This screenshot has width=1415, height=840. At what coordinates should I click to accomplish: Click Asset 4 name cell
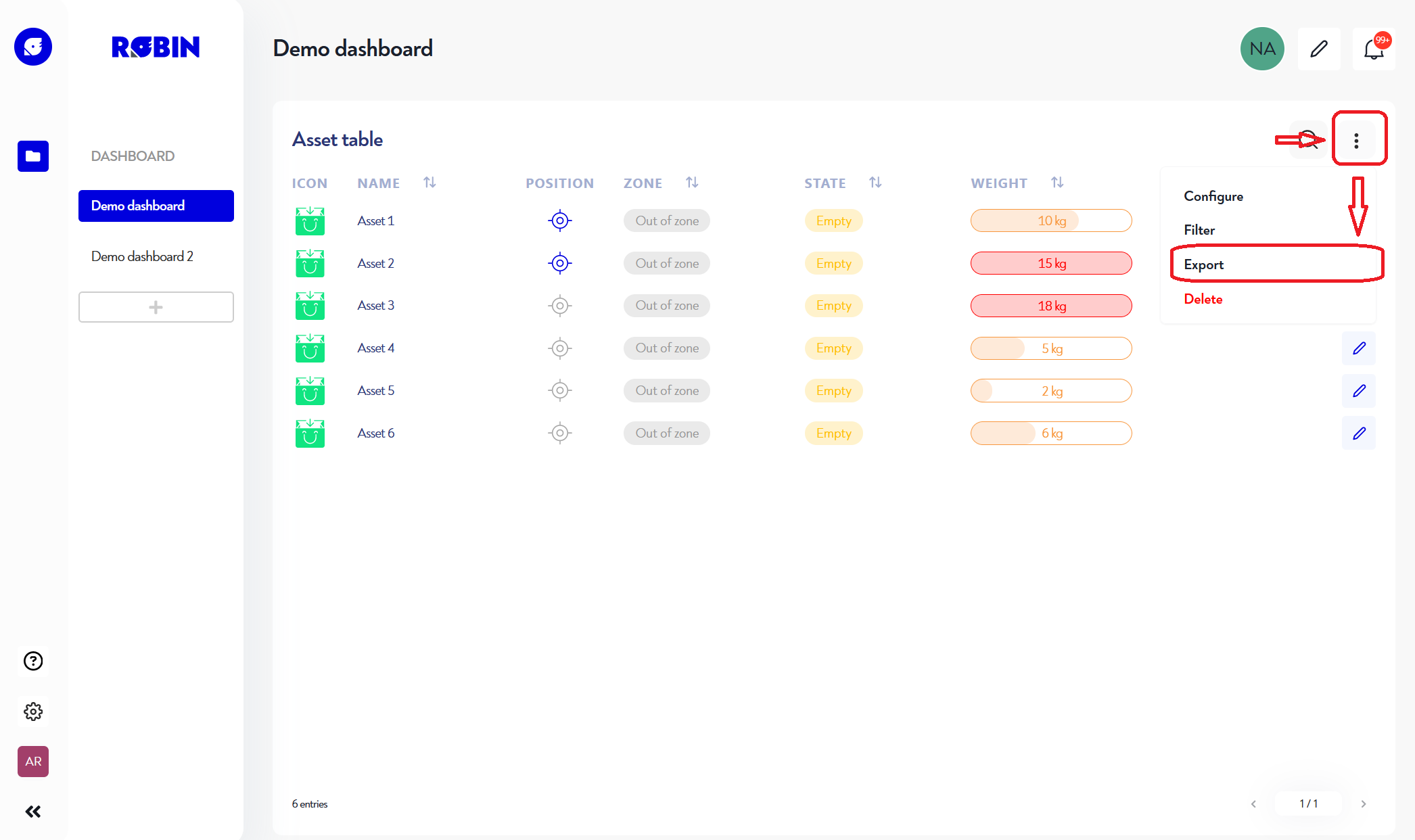tap(375, 348)
